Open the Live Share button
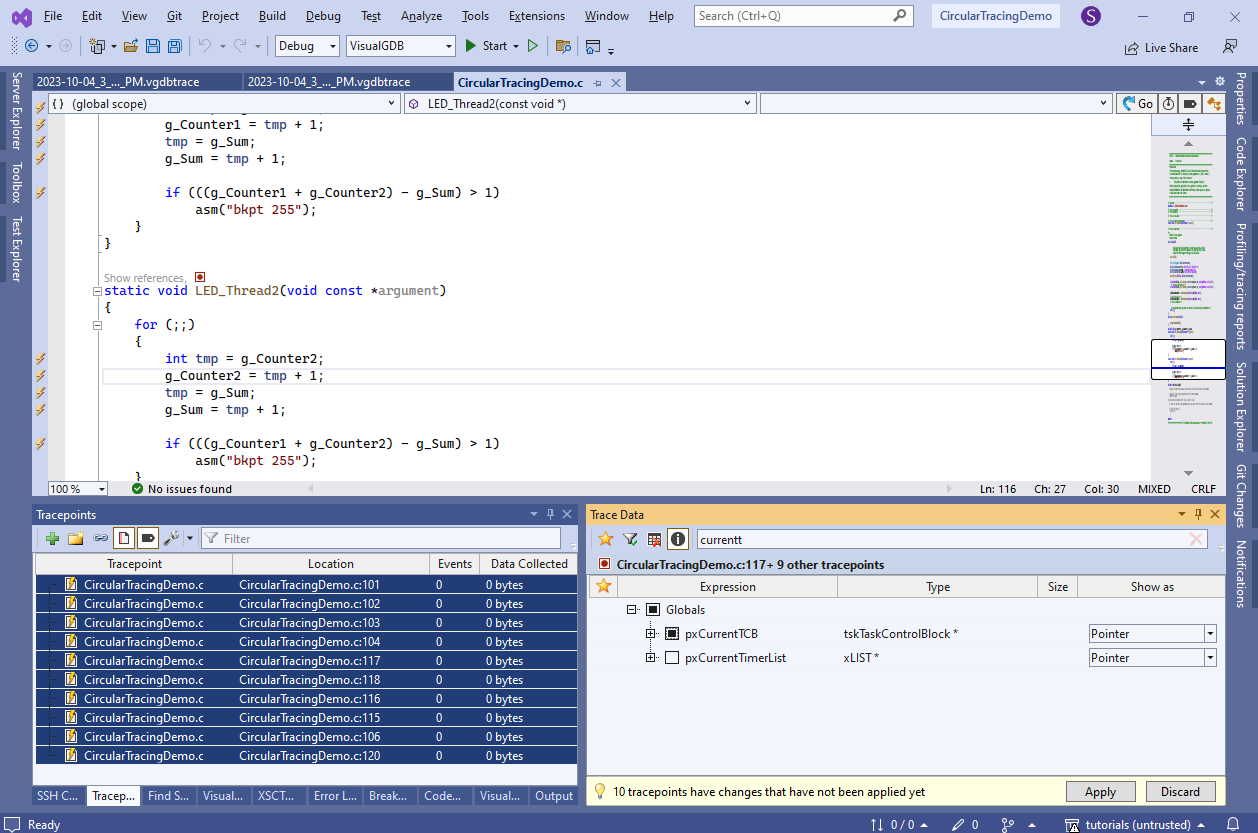1258x833 pixels. 1161,47
